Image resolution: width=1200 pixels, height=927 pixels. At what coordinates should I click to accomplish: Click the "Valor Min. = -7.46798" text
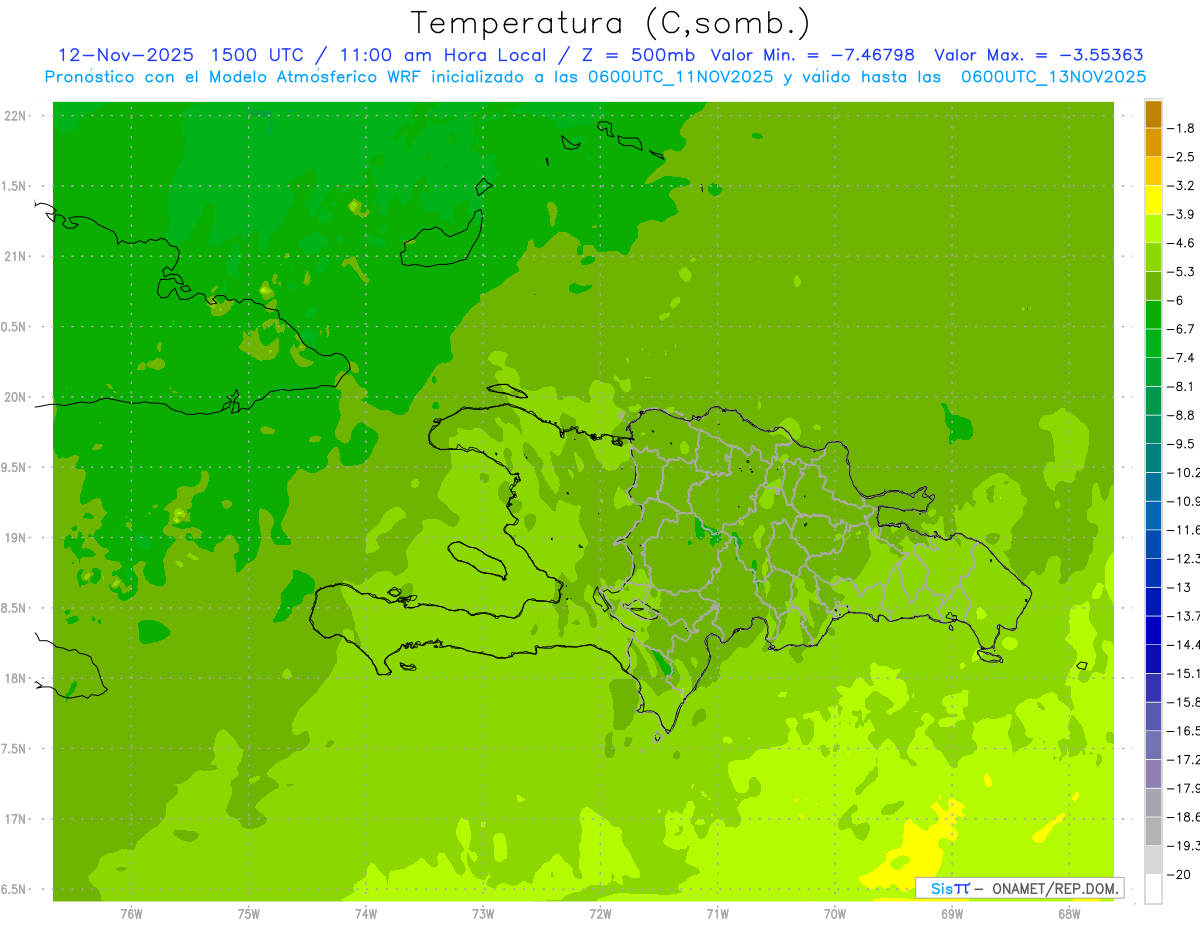coord(812,55)
